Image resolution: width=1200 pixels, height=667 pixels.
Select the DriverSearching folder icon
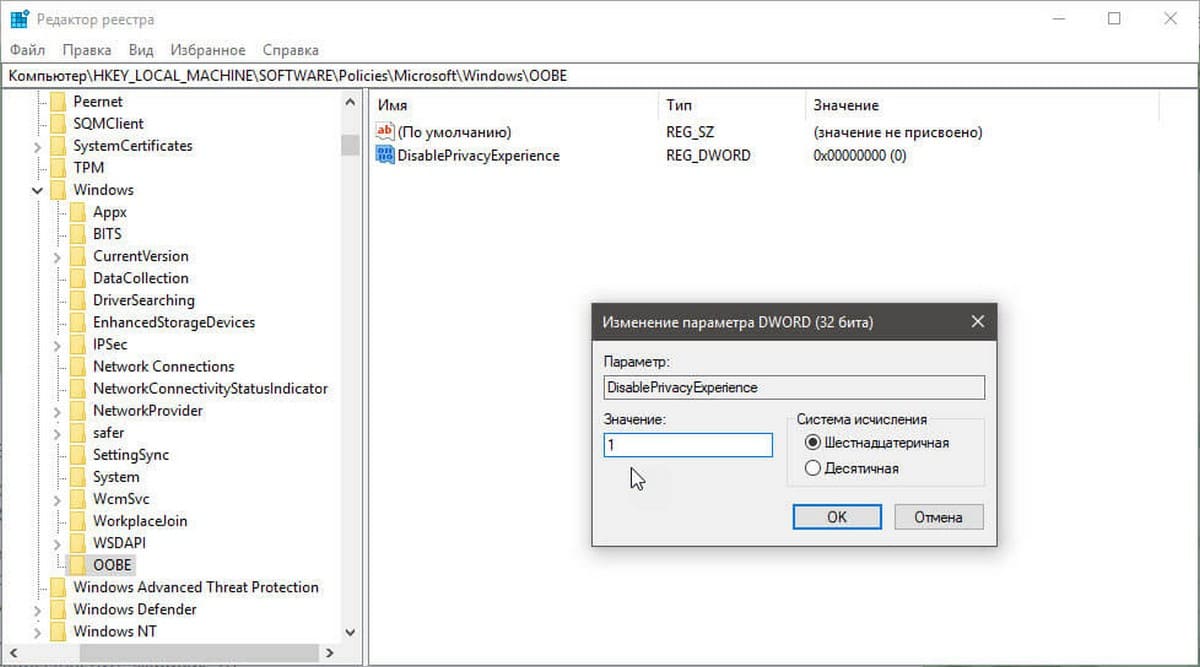[78, 300]
